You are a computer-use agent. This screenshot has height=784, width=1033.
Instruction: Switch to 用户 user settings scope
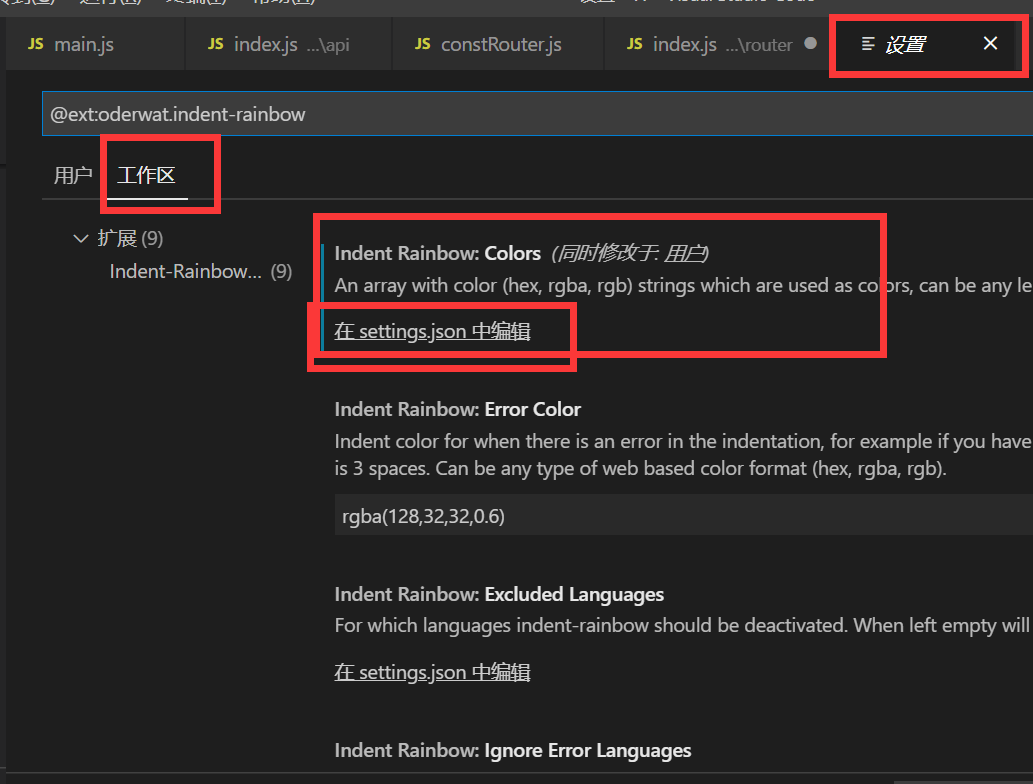[x=72, y=175]
